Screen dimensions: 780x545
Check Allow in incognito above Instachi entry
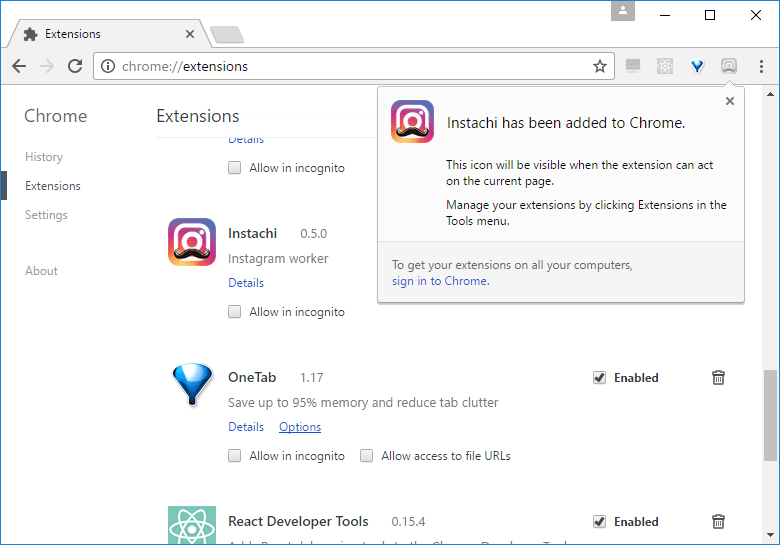click(x=234, y=168)
